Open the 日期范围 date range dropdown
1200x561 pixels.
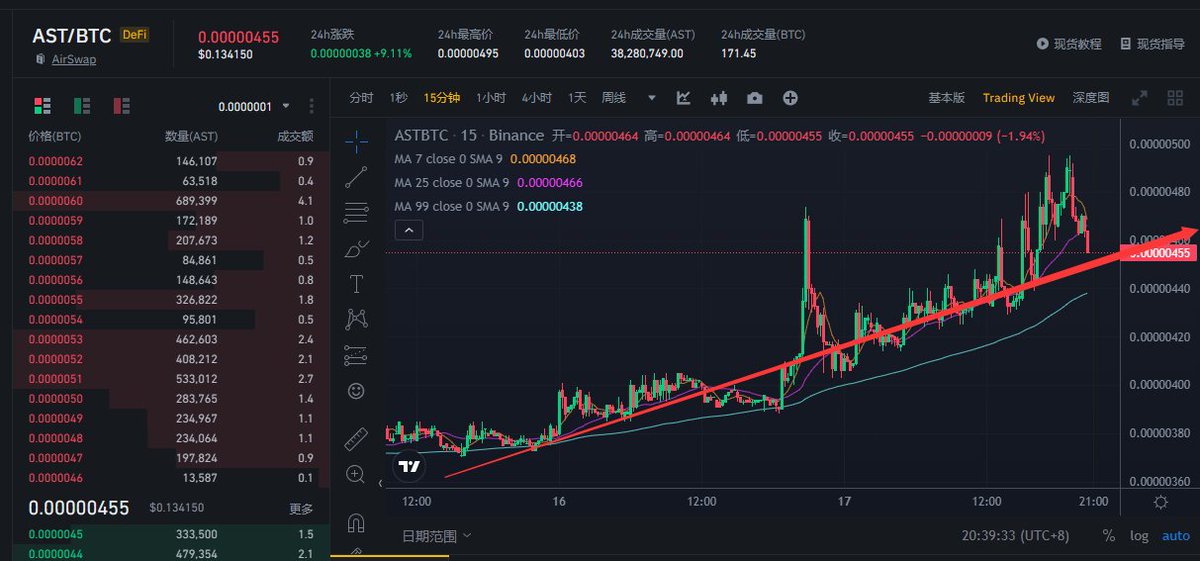coord(437,536)
